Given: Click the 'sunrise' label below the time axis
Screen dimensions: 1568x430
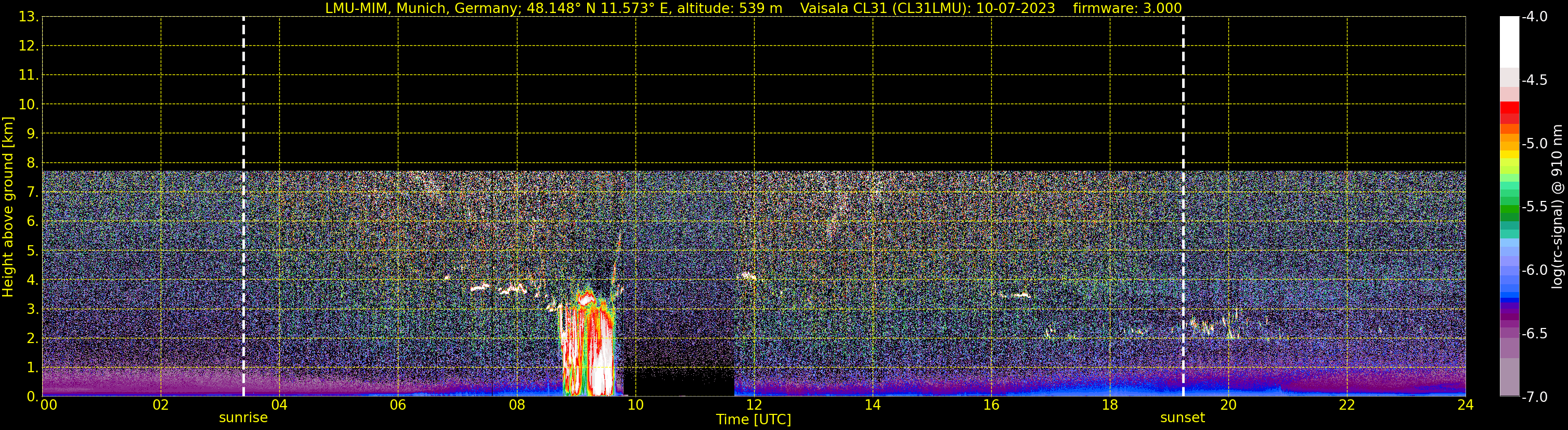Looking at the screenshot, I should click(243, 418).
